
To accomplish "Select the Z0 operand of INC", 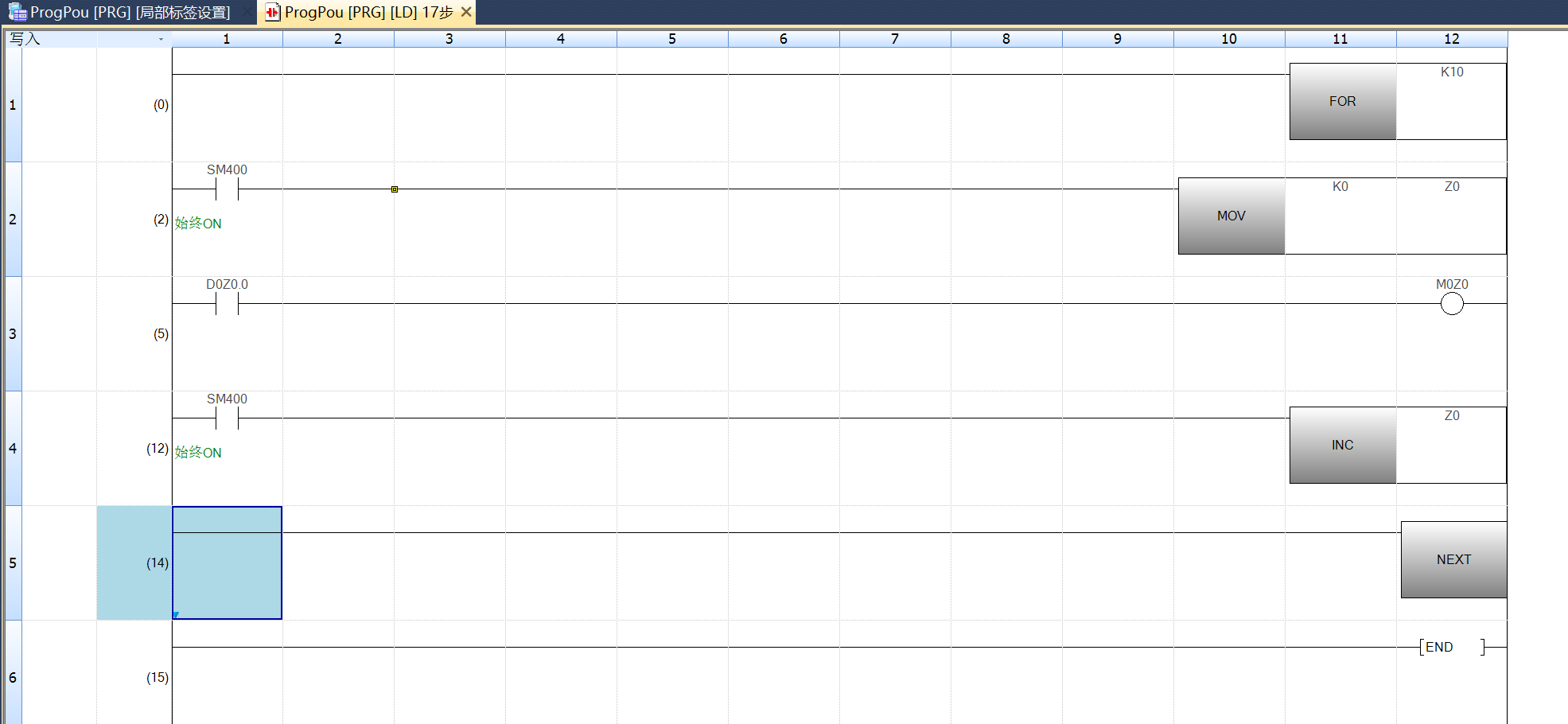I will 1451,416.
